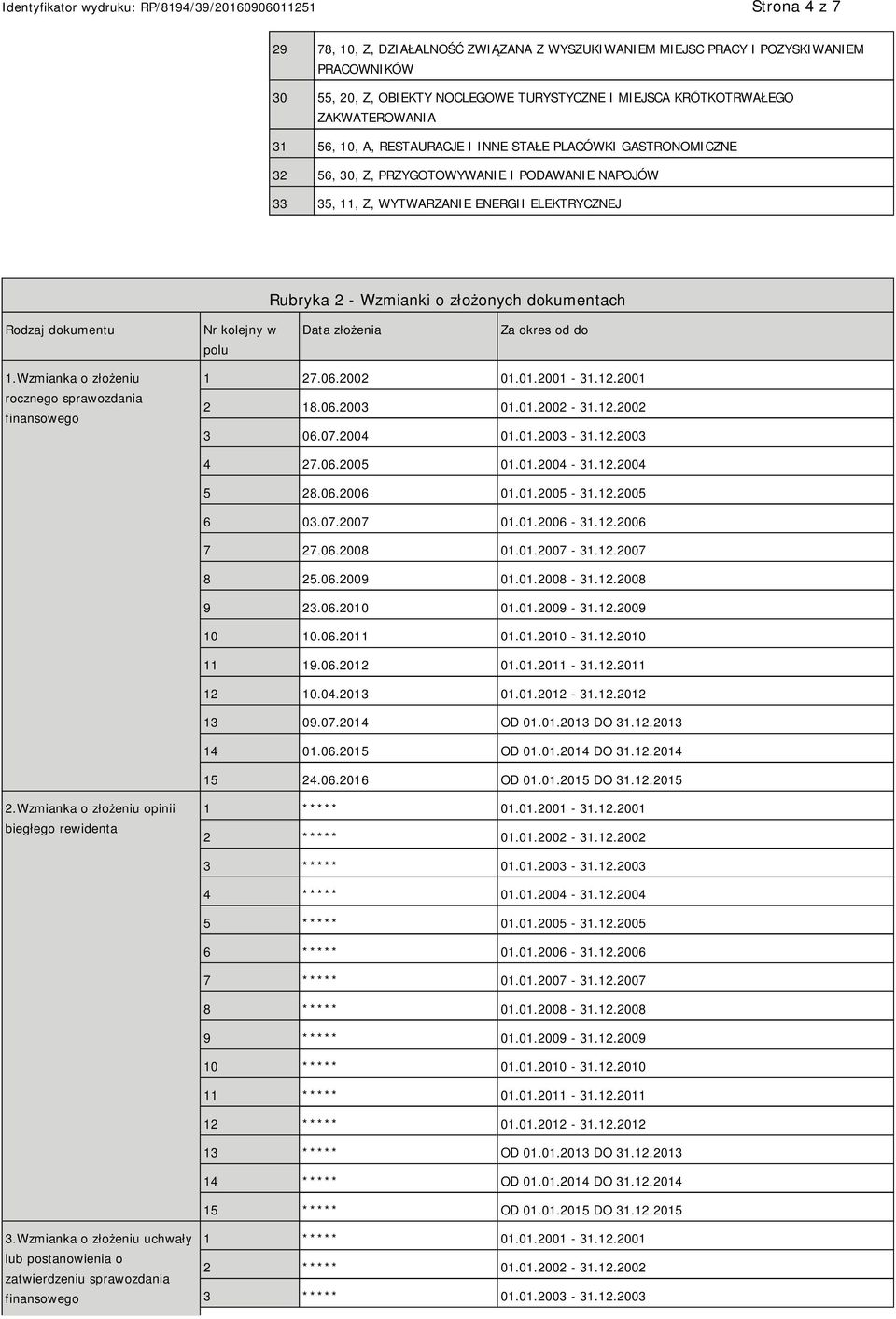896x1319 pixels.
Task: Click the page indicator 'Strona 4 z 7'
Action: click(796, 8)
